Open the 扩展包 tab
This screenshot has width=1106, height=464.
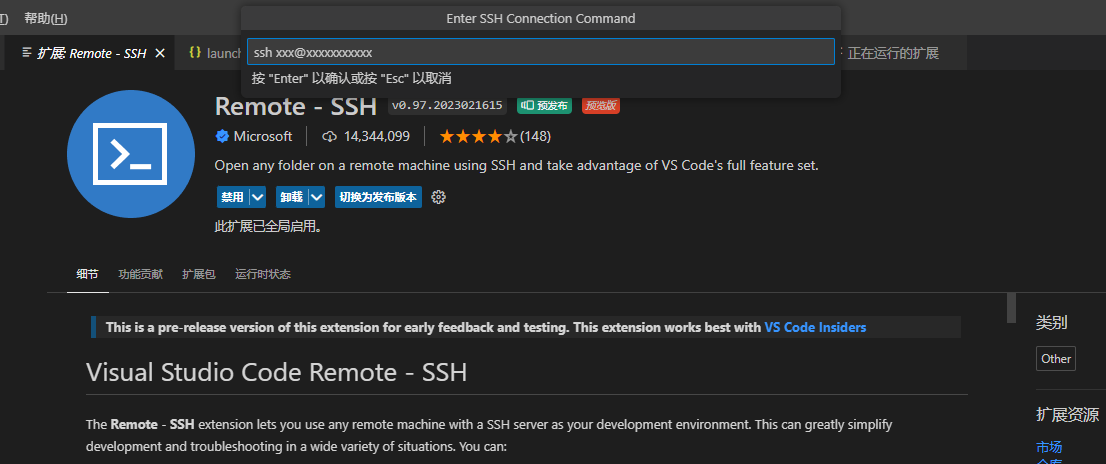199,274
